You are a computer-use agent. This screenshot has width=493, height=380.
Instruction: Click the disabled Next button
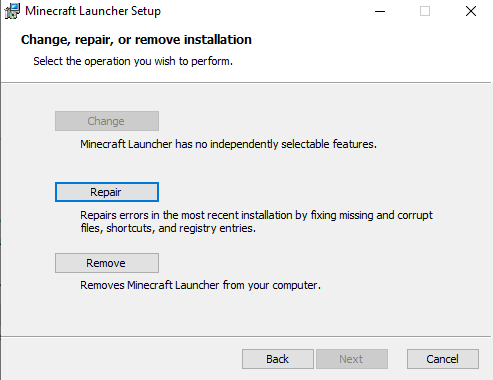pyautogui.click(x=352, y=359)
